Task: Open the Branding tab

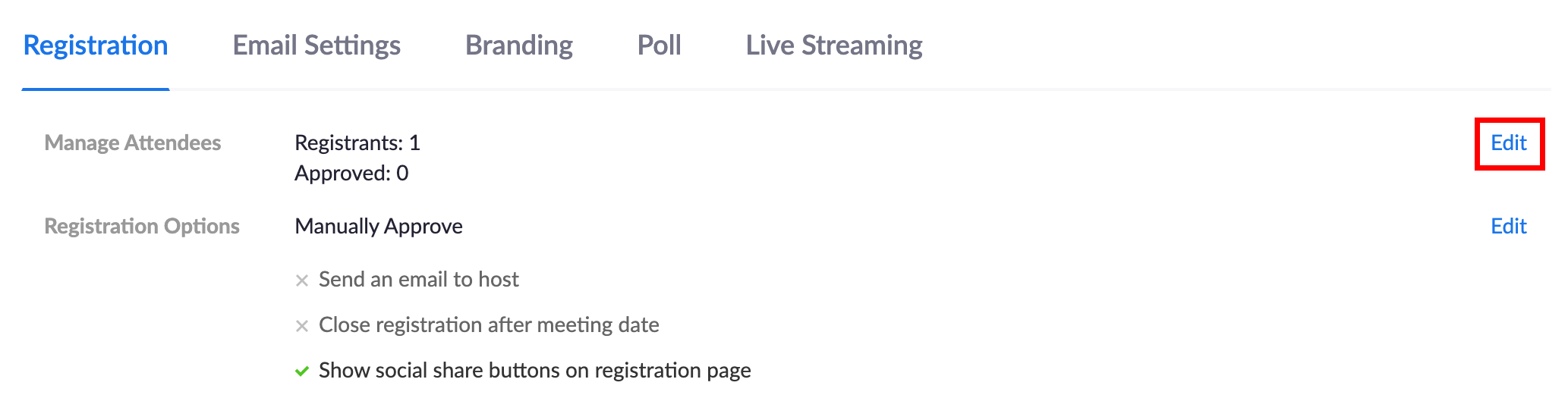Action: point(518,45)
